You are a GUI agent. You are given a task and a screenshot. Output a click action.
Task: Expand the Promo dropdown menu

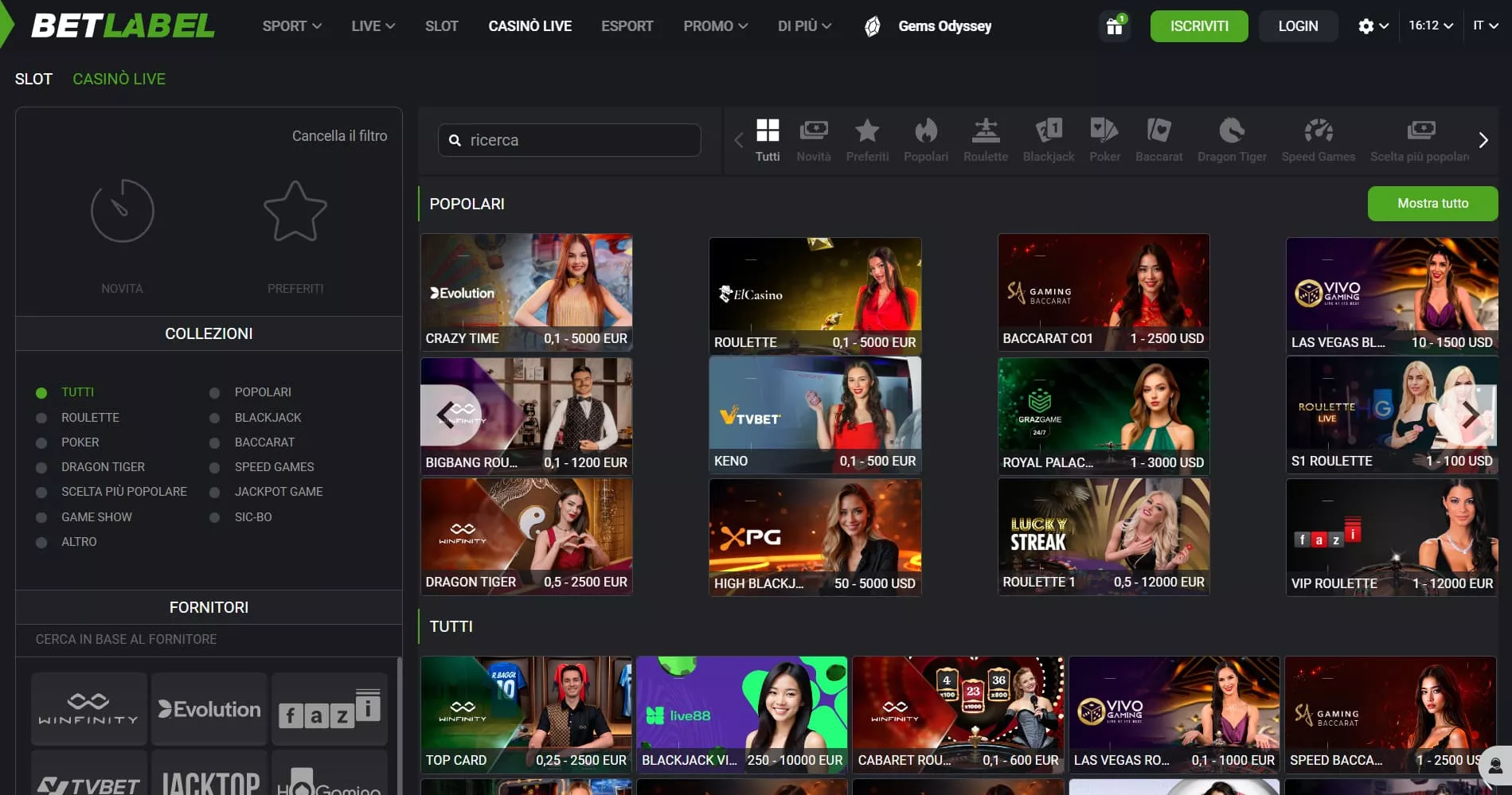coord(716,26)
